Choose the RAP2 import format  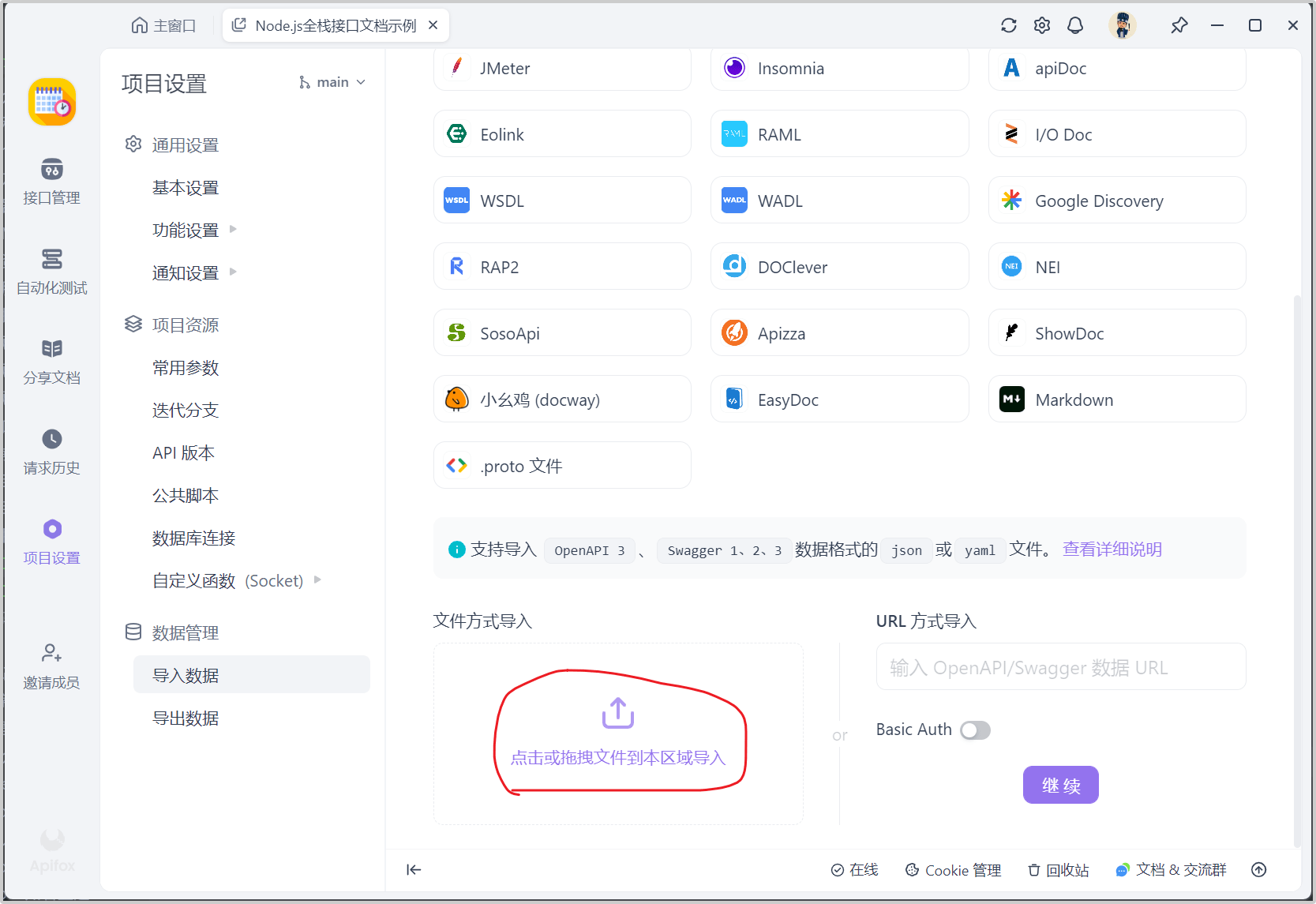point(562,266)
